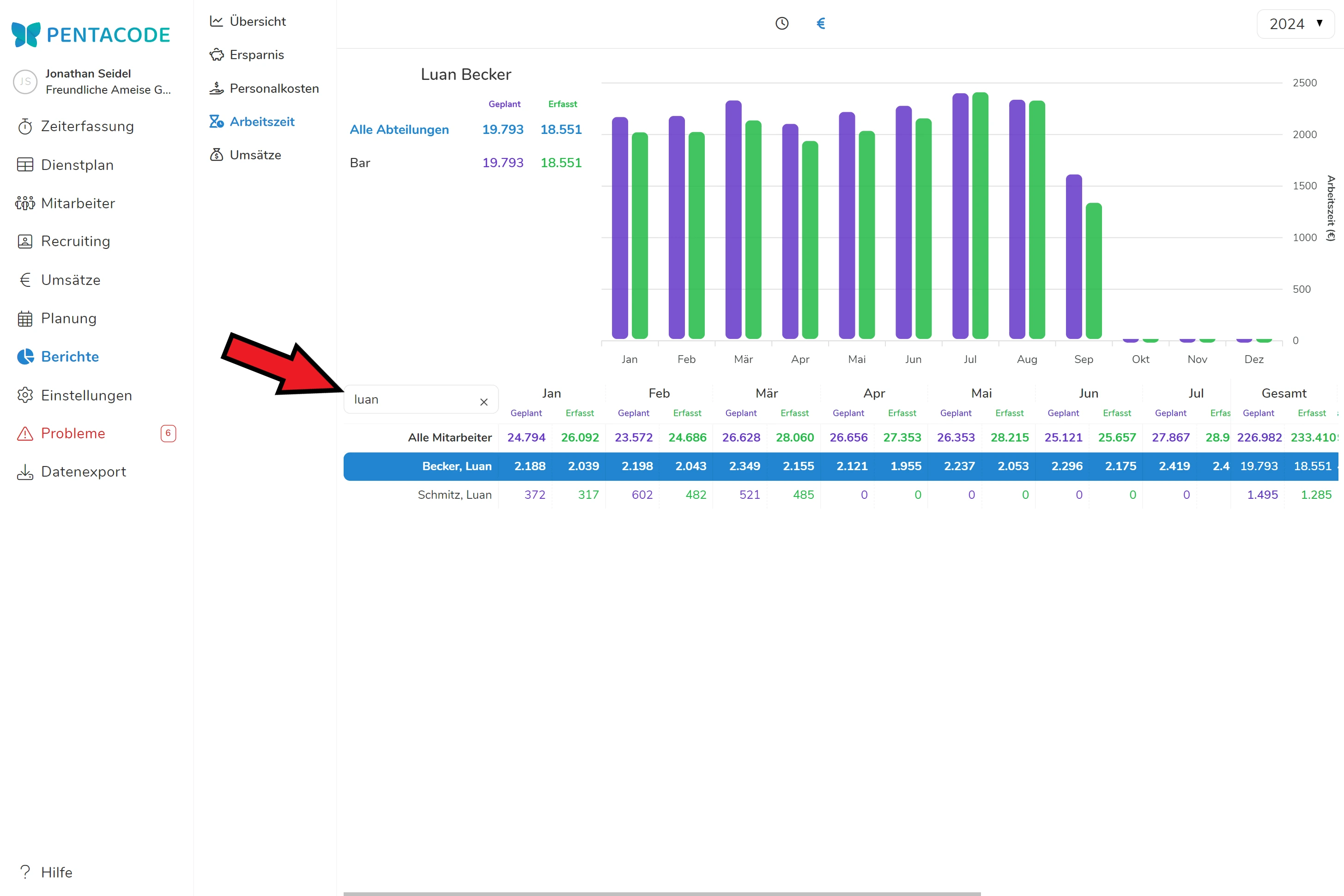Open Datenexport from sidebar
Image resolution: width=1344 pixels, height=896 pixels.
click(84, 472)
